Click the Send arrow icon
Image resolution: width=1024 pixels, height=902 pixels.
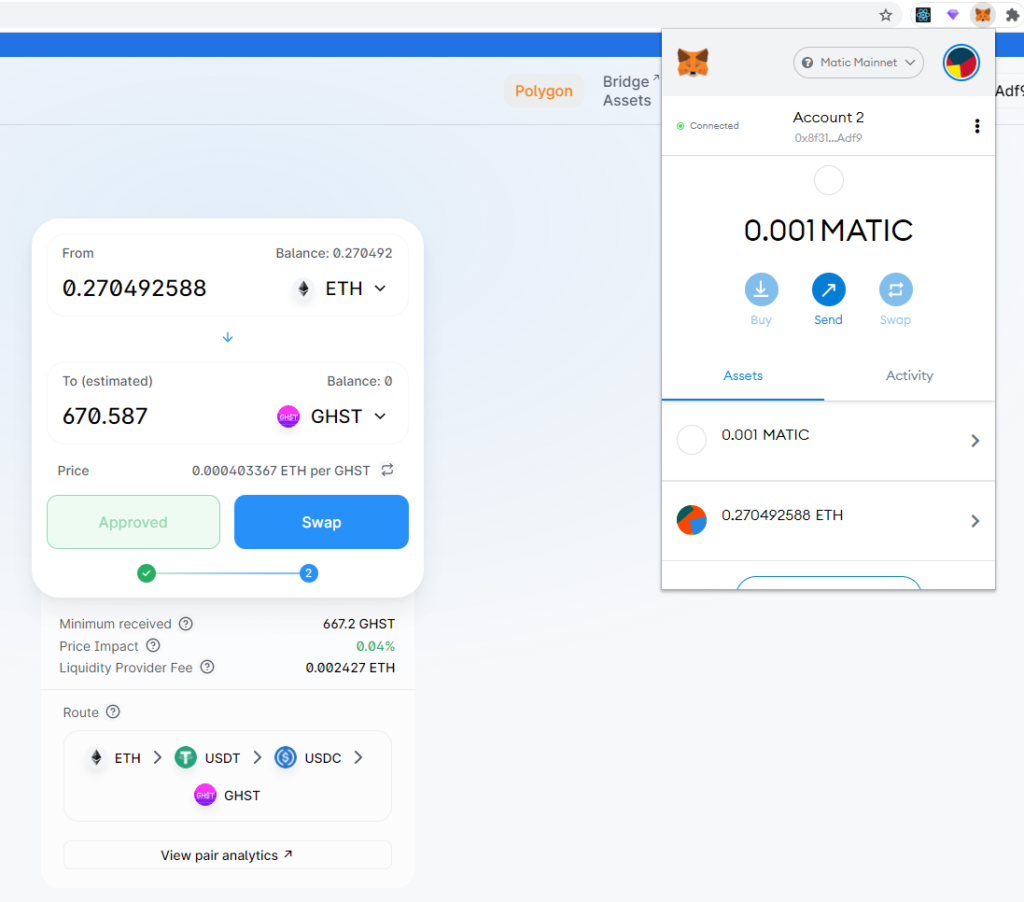(828, 290)
